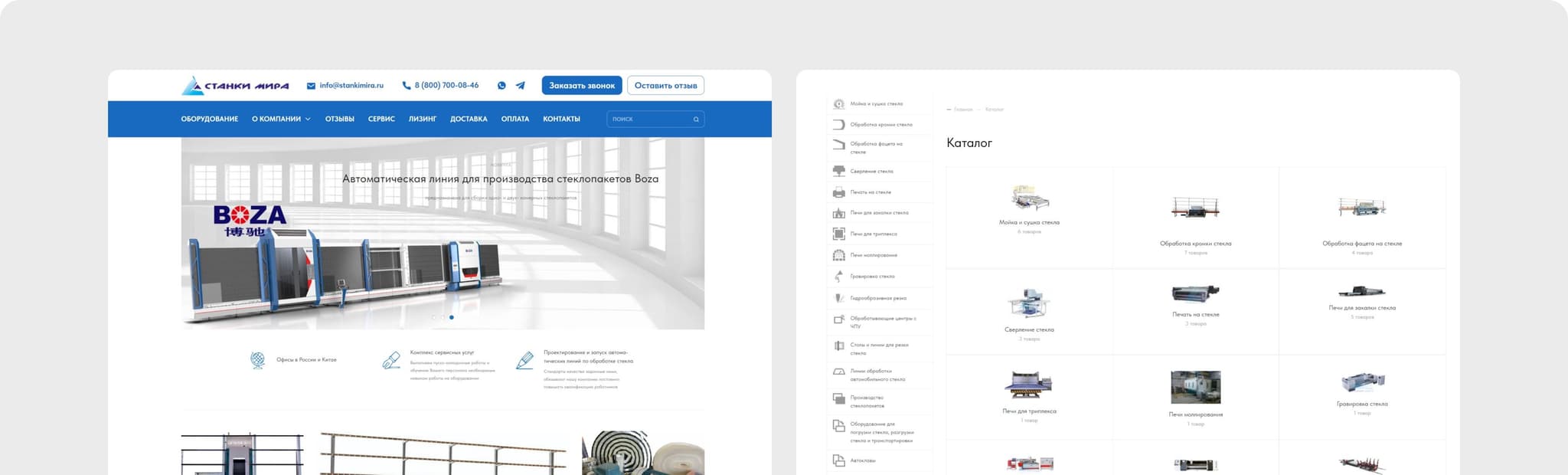
Task: Open the Контакты menu item
Action: [561, 120]
